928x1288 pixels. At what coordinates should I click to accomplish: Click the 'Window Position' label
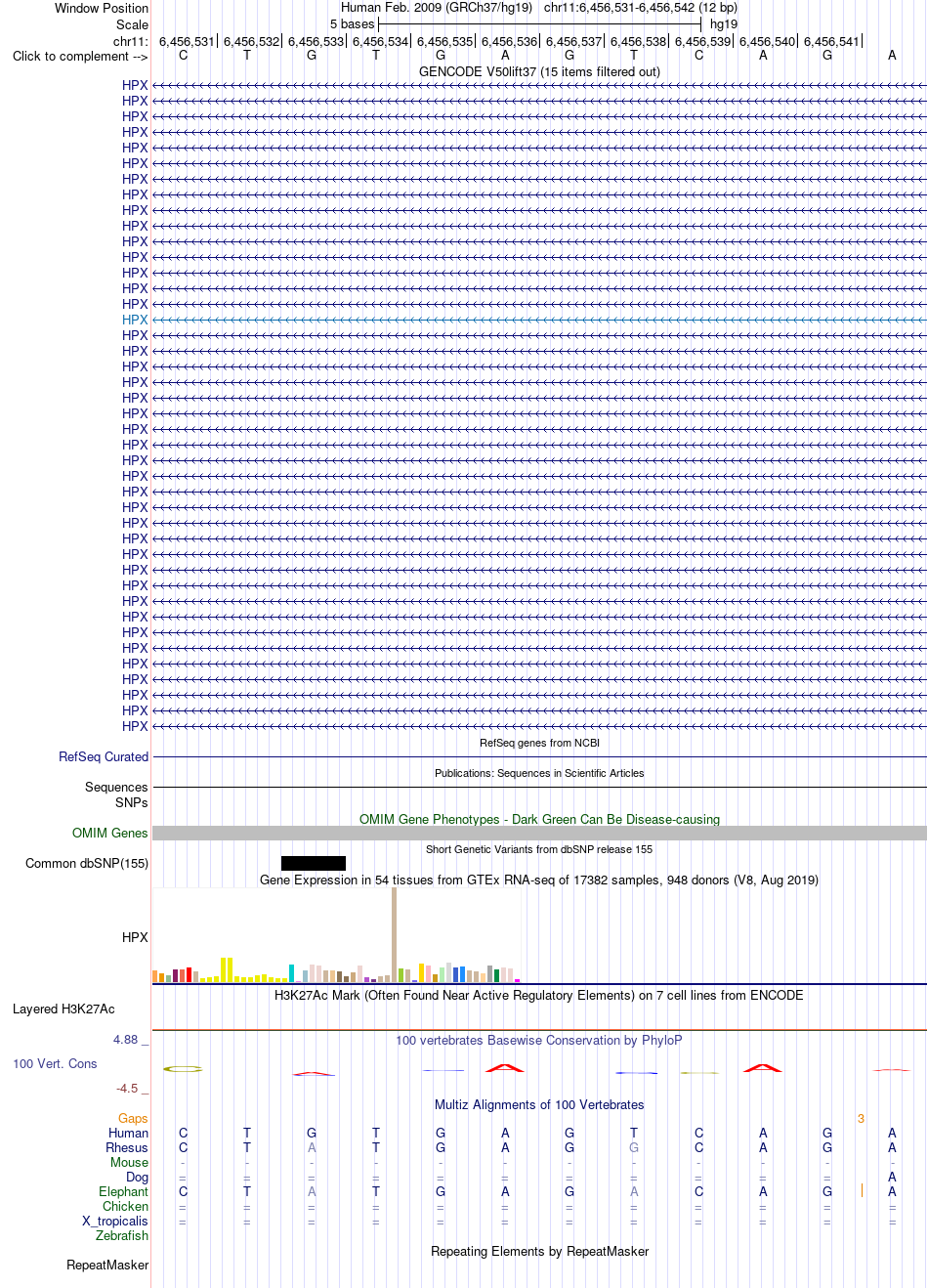102,8
